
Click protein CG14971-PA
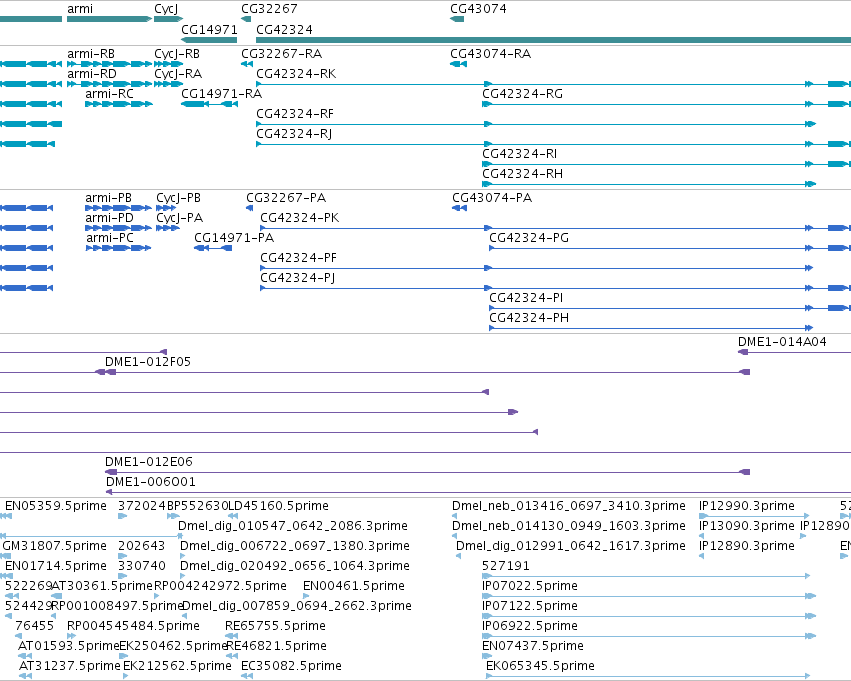(x=234, y=239)
